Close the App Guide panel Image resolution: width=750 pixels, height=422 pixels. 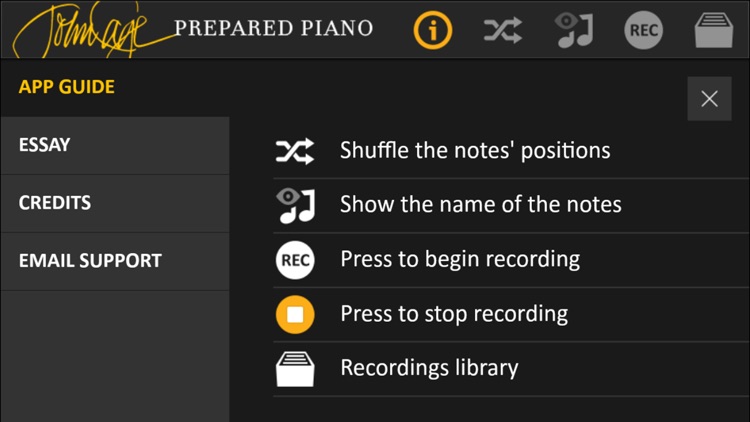[x=709, y=99]
